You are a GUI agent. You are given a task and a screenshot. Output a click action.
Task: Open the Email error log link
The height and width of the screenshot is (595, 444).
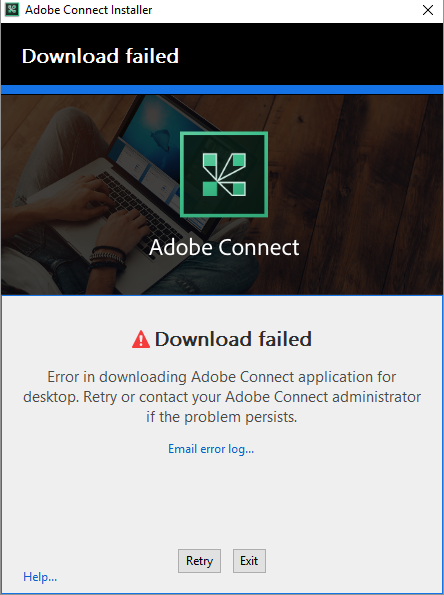click(x=211, y=449)
